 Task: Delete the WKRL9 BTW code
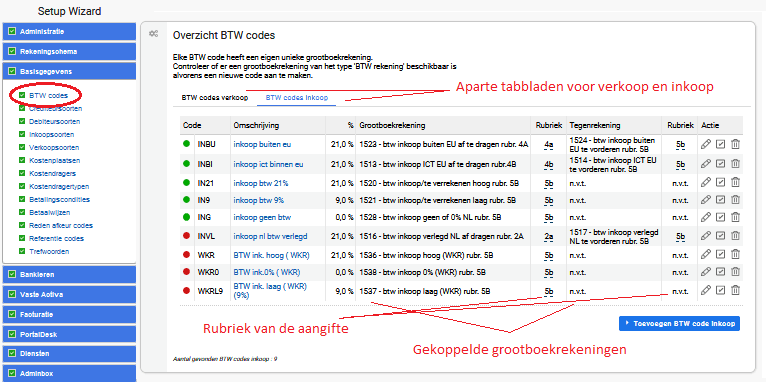(x=735, y=291)
